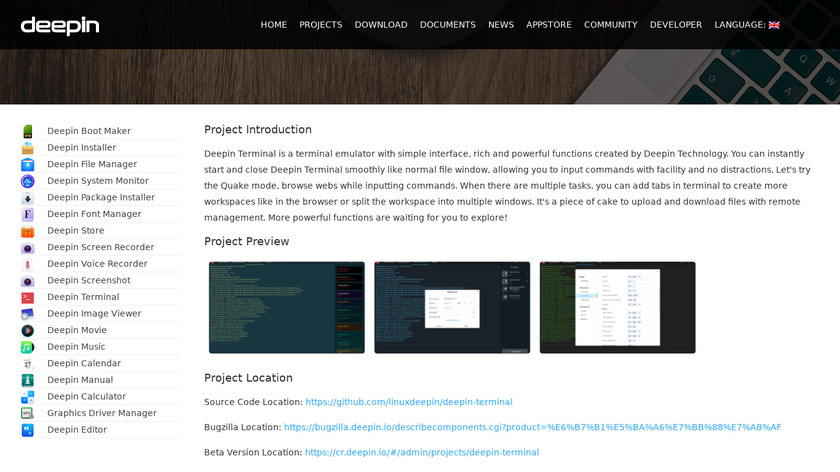Click the Deepin Voice Recorder icon
The image size is (840, 472).
[28, 264]
